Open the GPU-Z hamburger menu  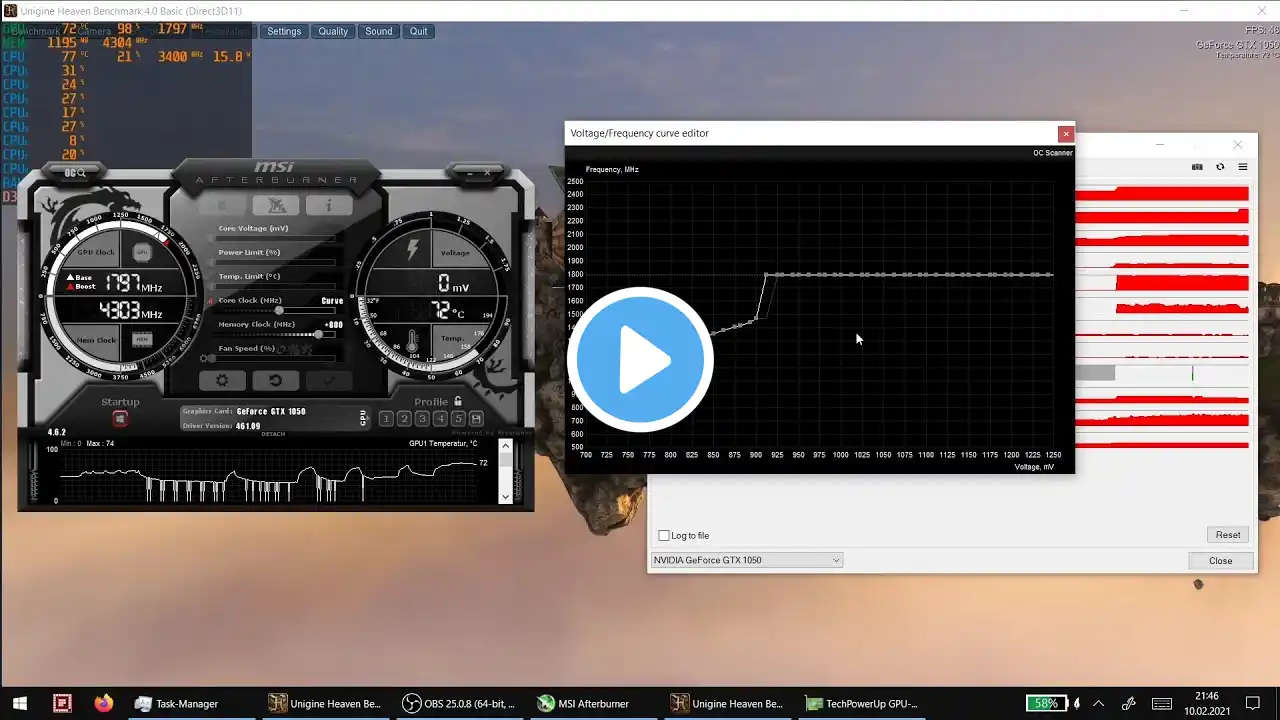[x=1243, y=167]
